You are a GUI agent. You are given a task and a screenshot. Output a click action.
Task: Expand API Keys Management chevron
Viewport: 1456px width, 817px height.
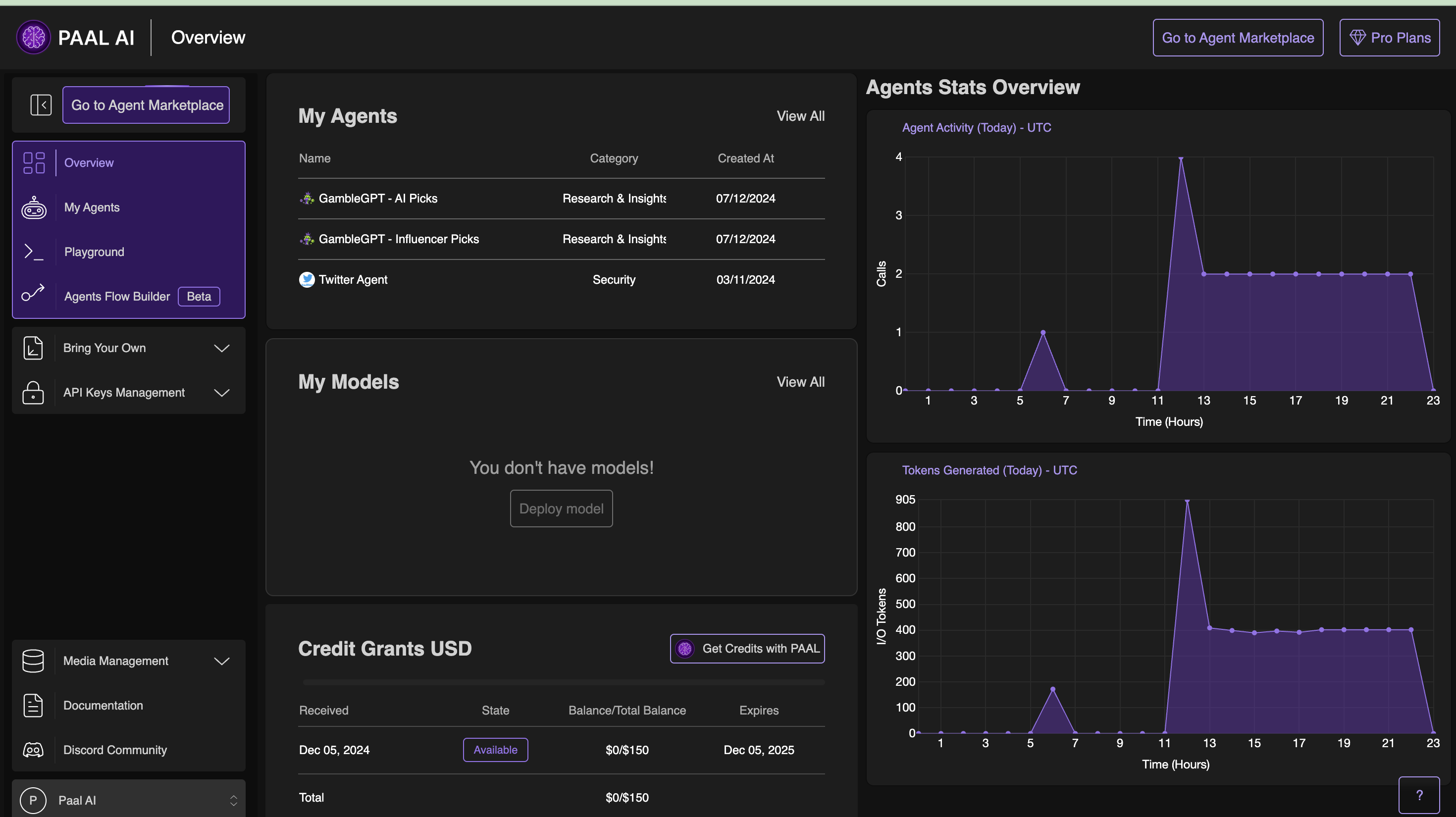(221, 393)
